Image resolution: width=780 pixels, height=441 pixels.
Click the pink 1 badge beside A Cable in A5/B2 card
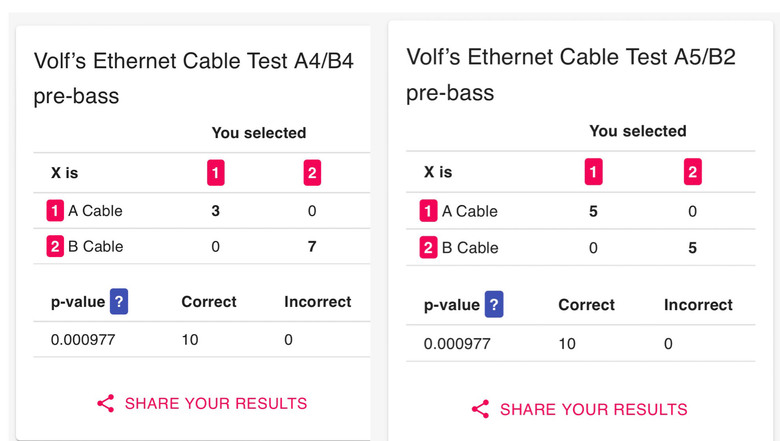coord(428,211)
